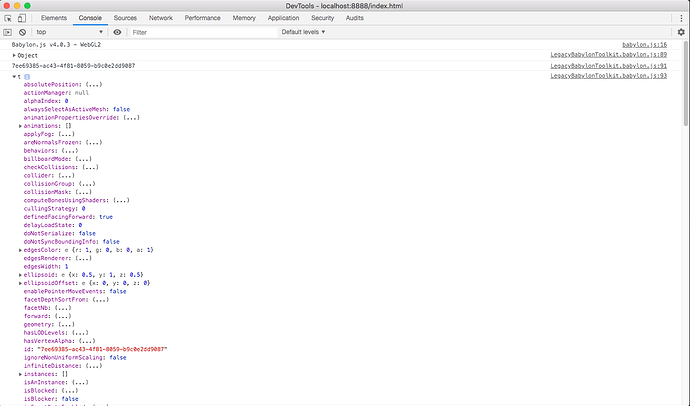This screenshot has height=406, width=690.
Task: Select the Babylon.js v4.0.3 WebGL2 log line
Action: pos(56,45)
